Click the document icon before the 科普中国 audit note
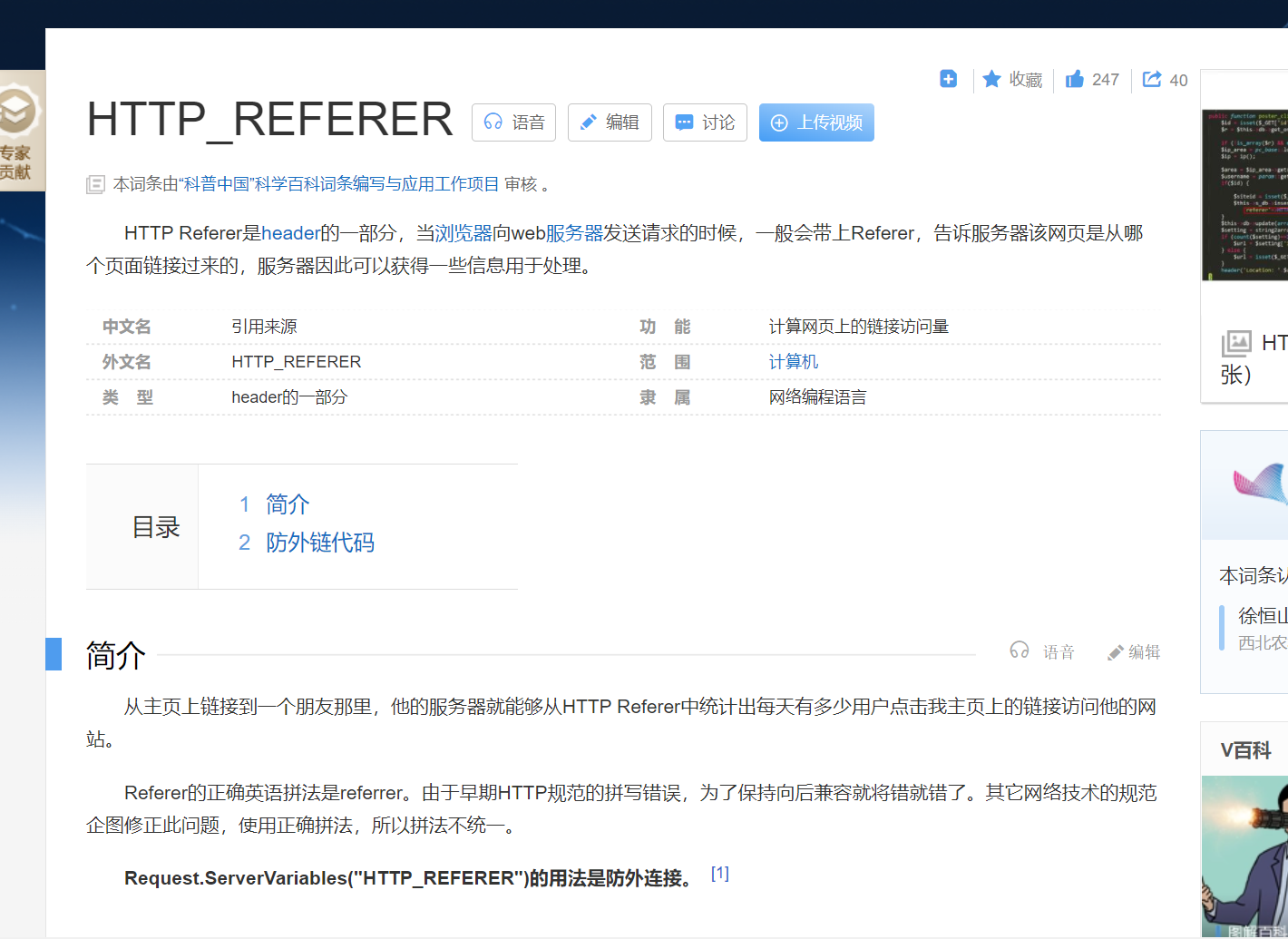 tap(95, 183)
